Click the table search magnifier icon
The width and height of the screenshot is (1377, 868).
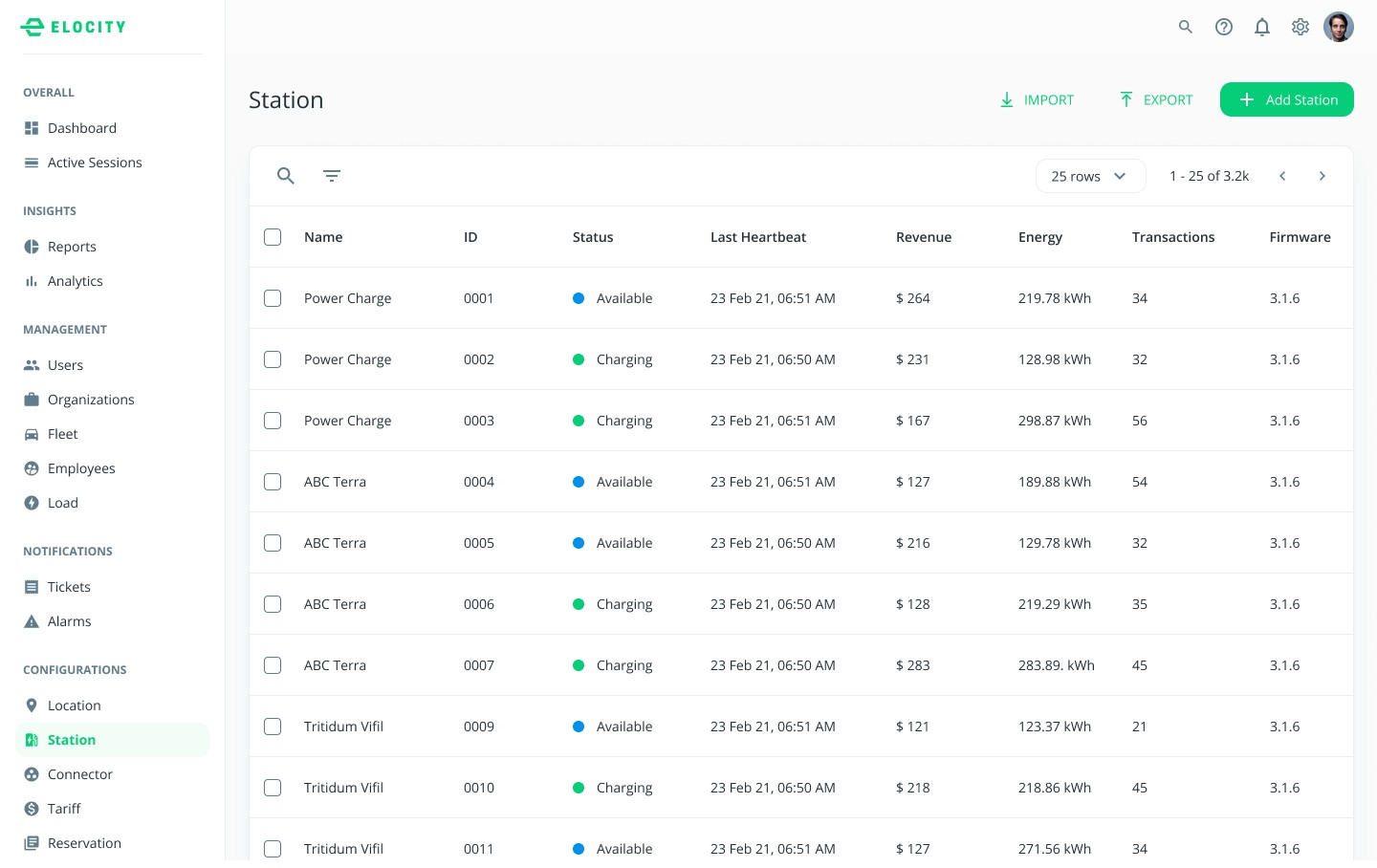tap(286, 176)
